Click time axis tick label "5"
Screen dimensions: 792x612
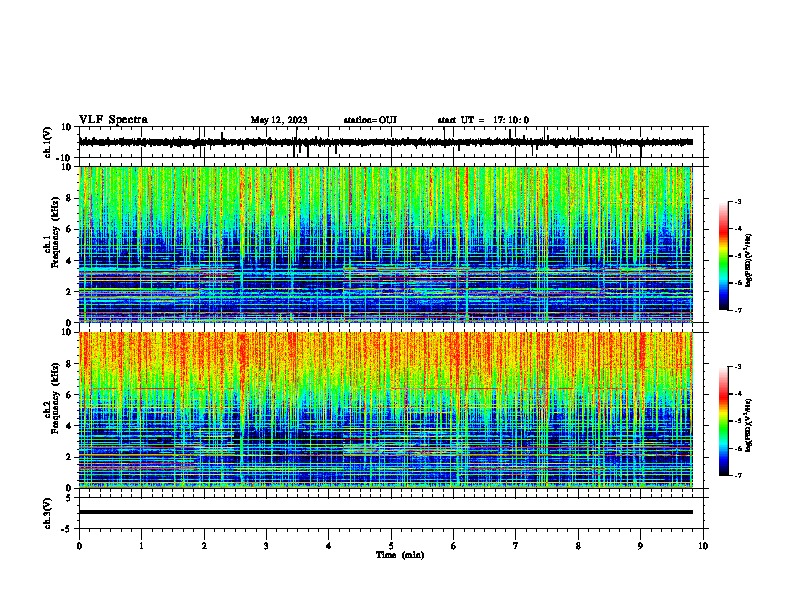click(391, 546)
